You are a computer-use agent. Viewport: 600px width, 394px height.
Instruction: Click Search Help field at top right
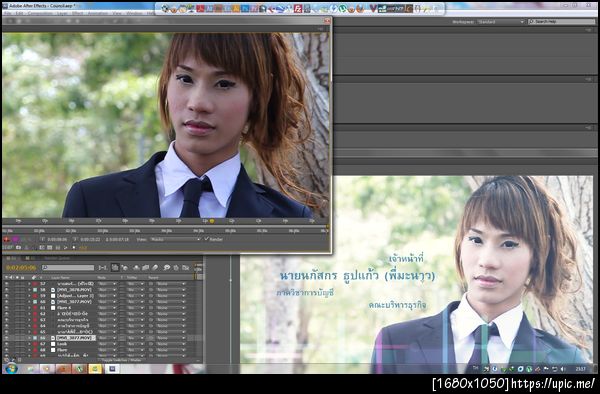562,22
